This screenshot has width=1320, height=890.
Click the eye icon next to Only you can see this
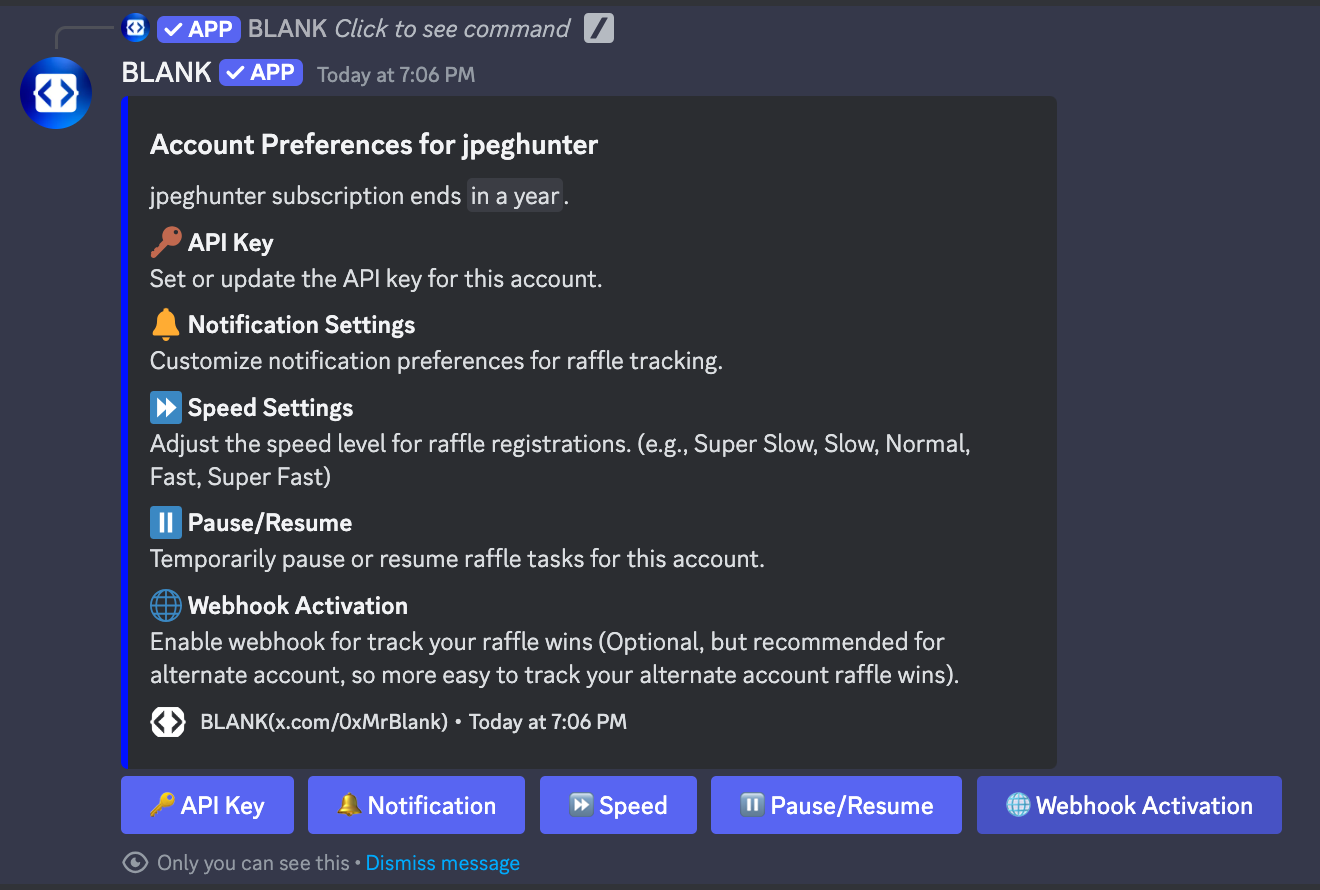pyautogui.click(x=135, y=863)
